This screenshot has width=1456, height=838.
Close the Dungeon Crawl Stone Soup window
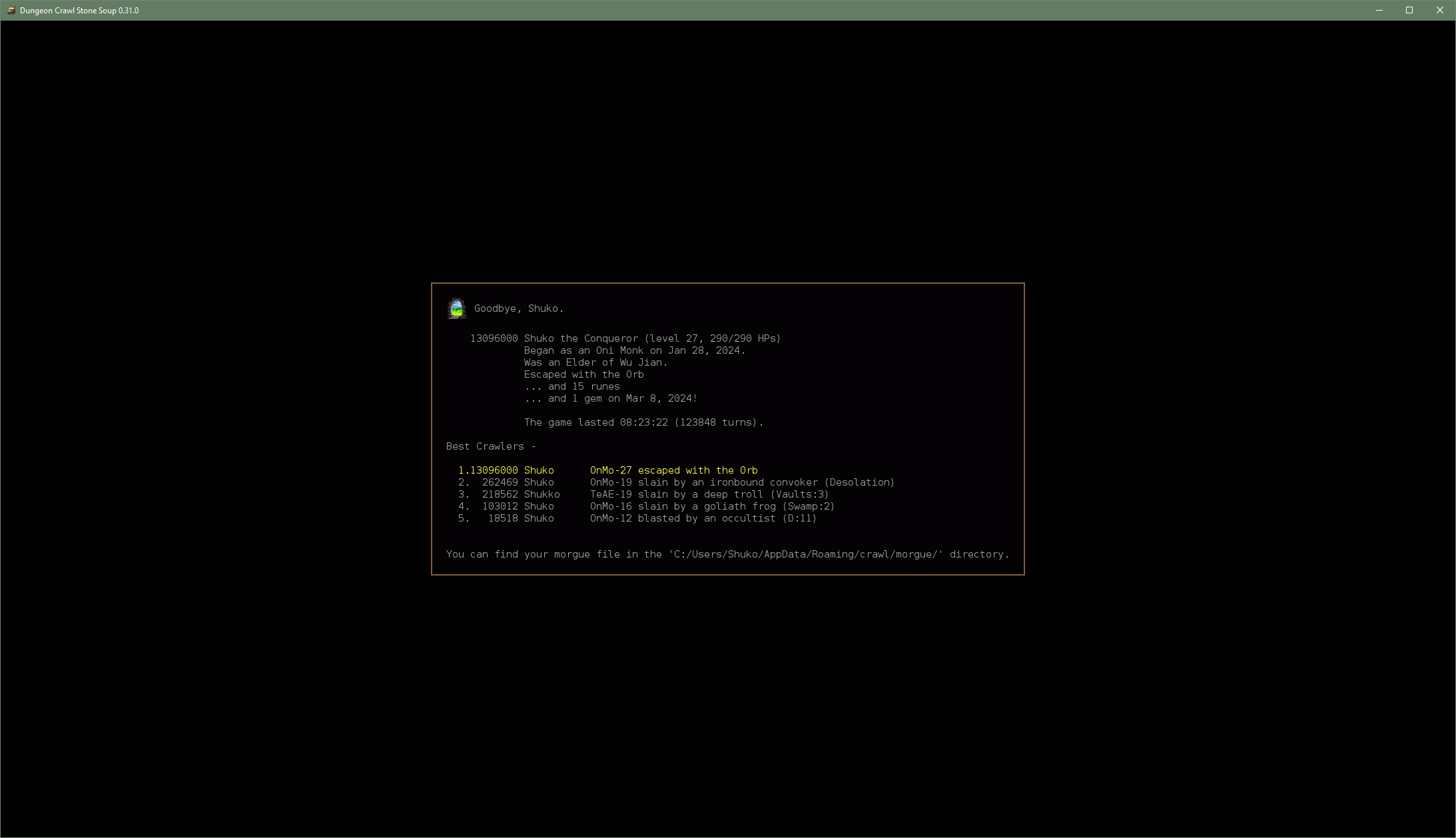(x=1439, y=10)
